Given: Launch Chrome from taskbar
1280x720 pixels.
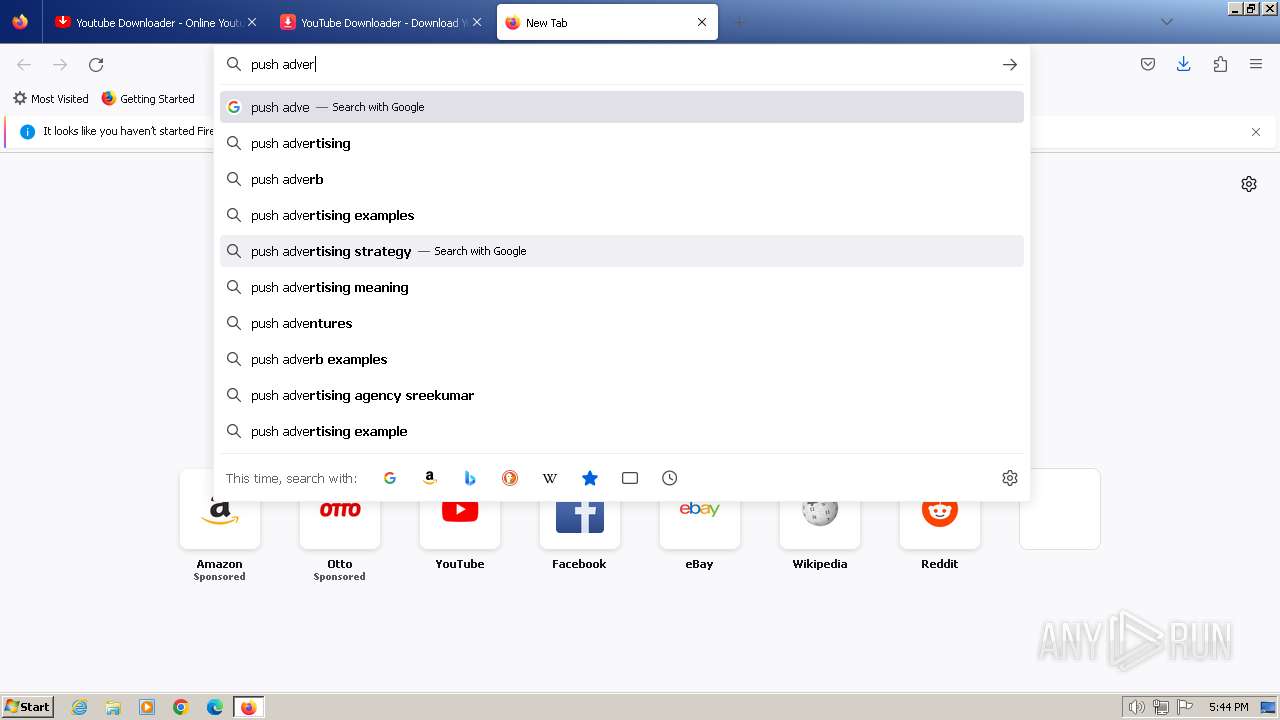Looking at the screenshot, I should pos(181,707).
